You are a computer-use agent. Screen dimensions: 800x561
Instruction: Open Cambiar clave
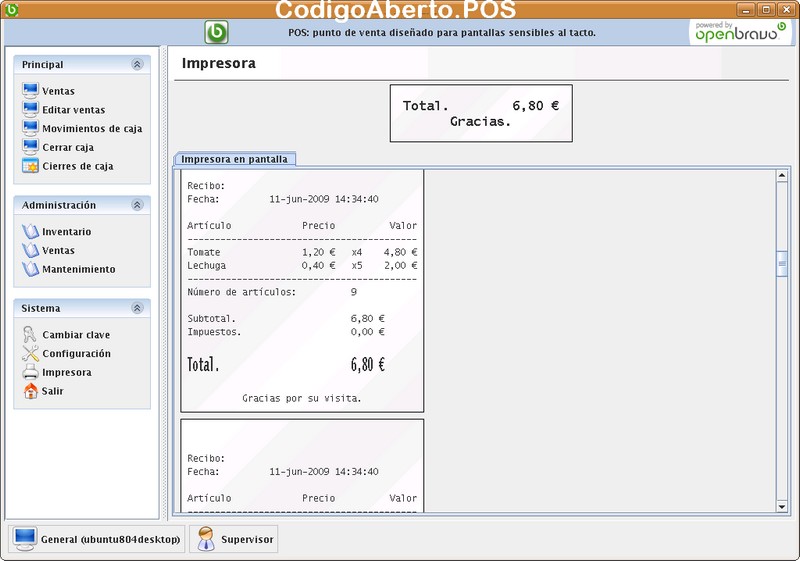coord(76,335)
